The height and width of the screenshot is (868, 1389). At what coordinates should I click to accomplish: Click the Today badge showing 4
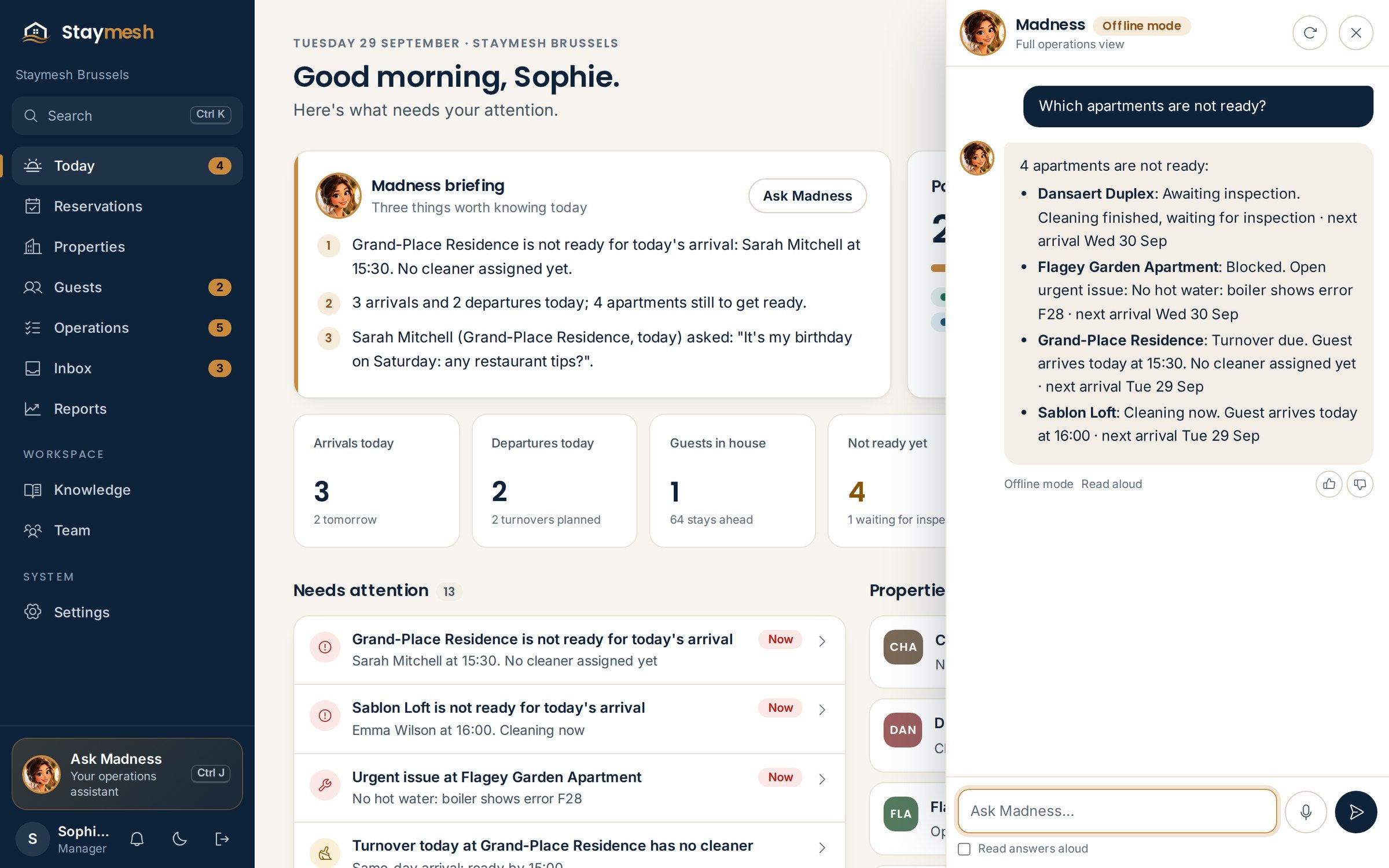[219, 166]
